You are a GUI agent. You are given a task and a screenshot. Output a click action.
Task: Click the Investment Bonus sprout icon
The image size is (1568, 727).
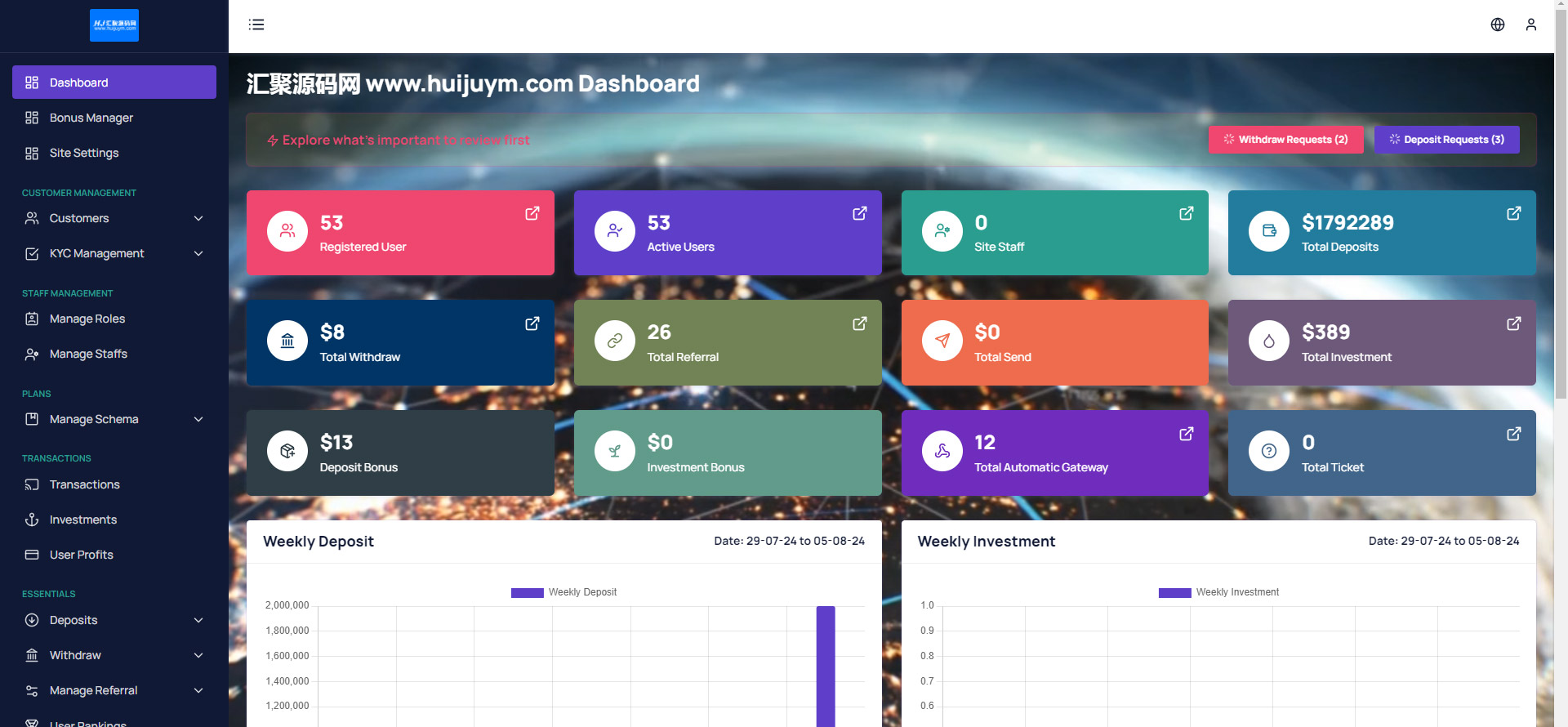tap(615, 451)
